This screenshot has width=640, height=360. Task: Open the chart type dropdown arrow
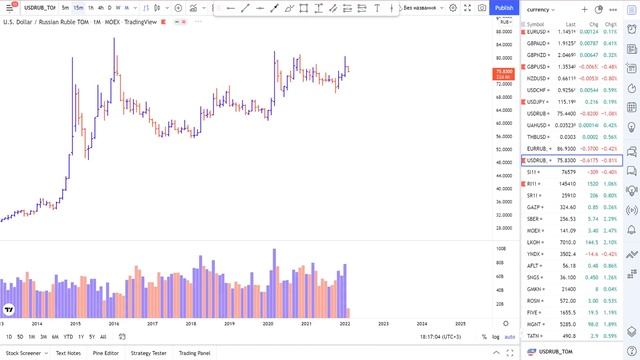click(x=167, y=8)
